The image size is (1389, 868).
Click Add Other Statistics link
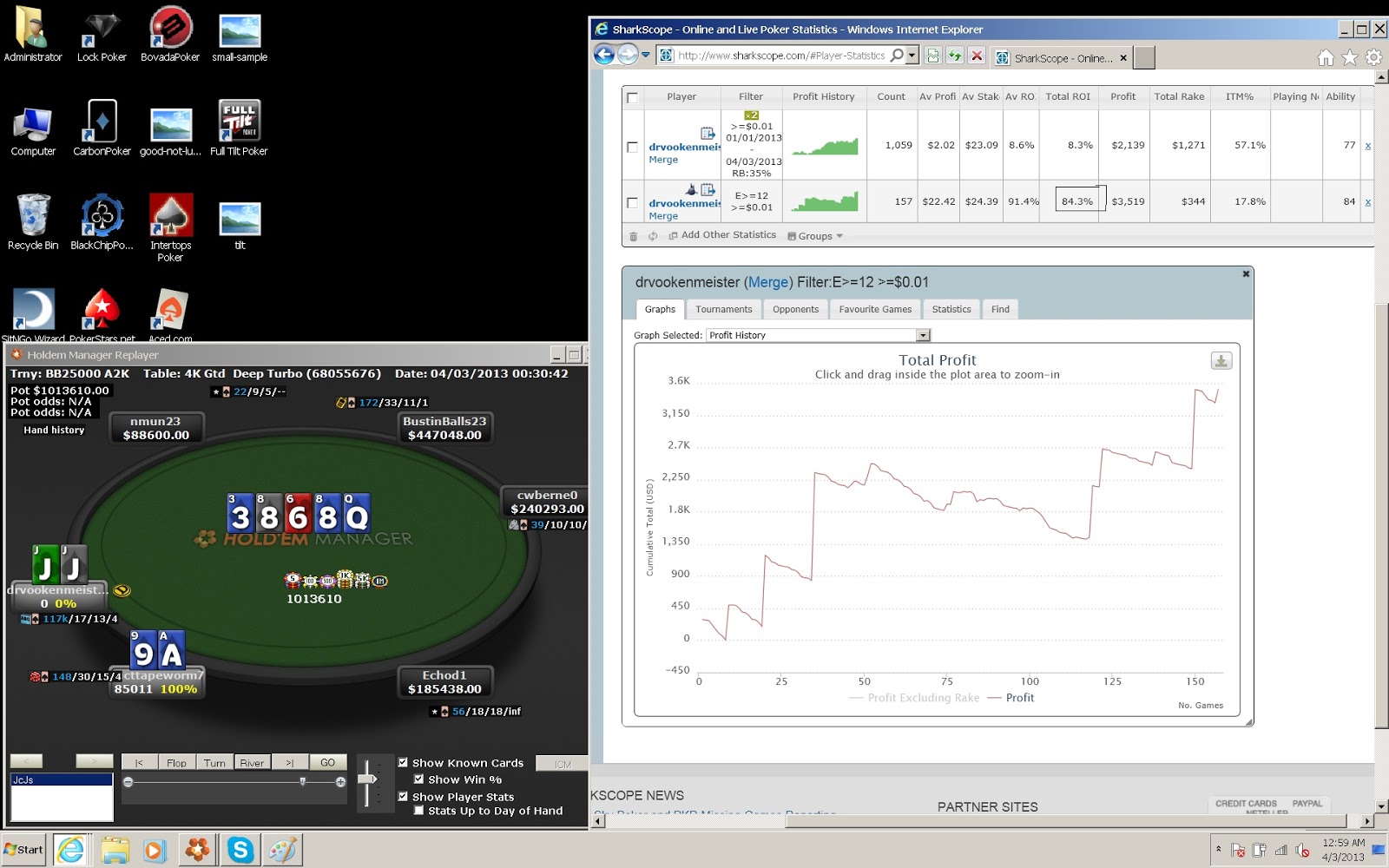tap(728, 235)
